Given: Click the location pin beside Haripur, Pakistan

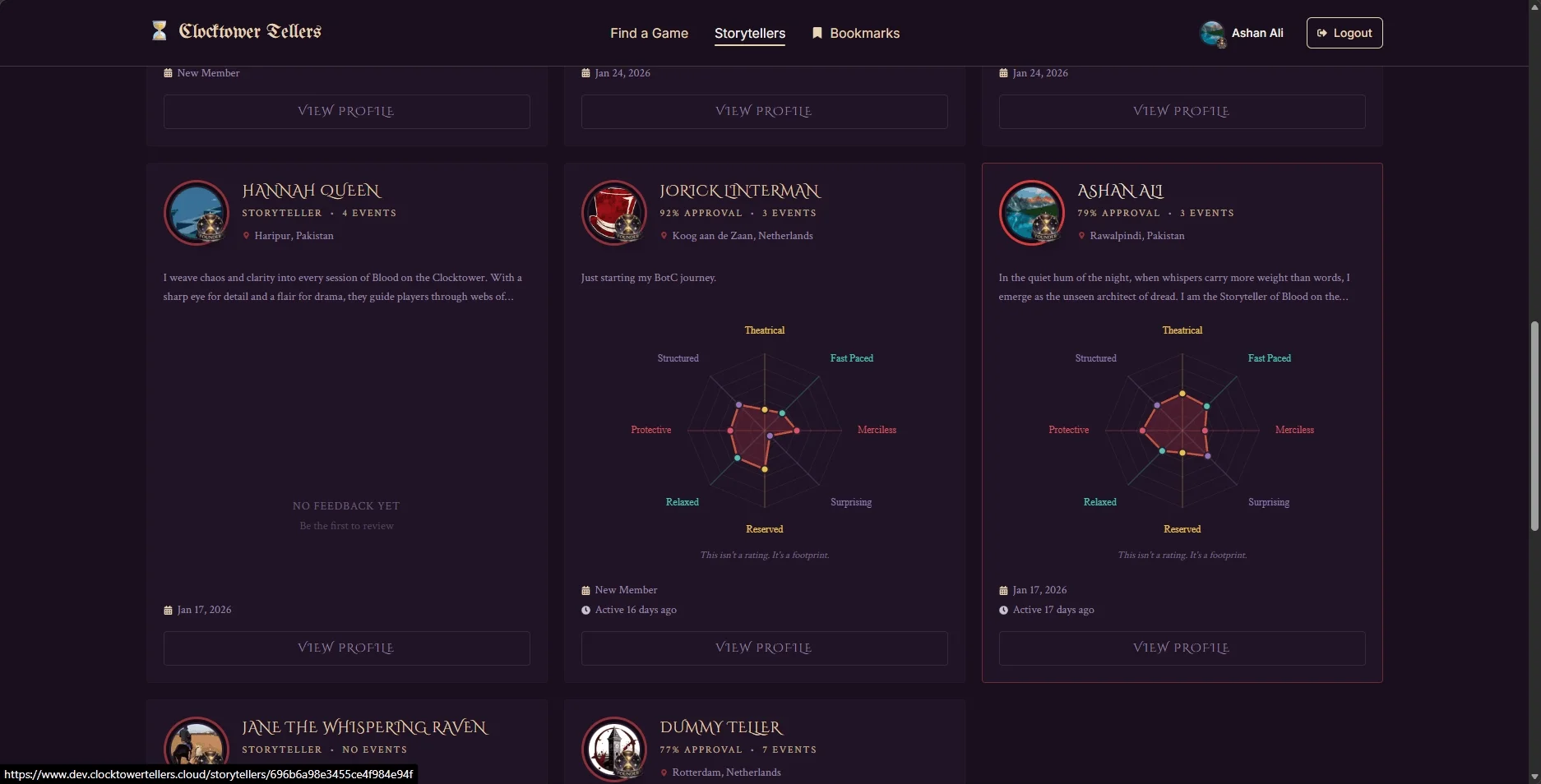Looking at the screenshot, I should click(246, 236).
